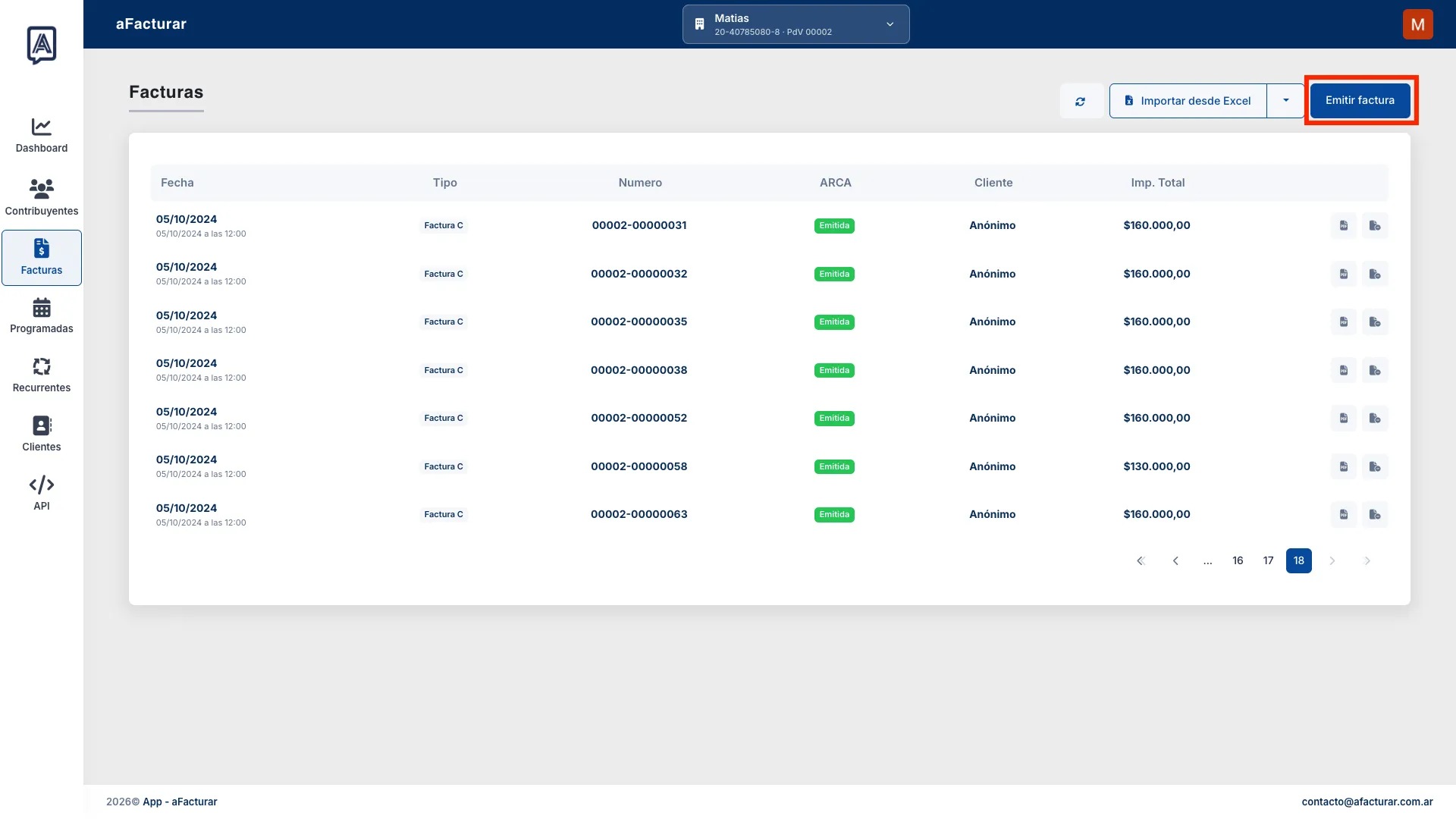Click Importar desde Excel button
1456x819 pixels.
(x=1188, y=101)
